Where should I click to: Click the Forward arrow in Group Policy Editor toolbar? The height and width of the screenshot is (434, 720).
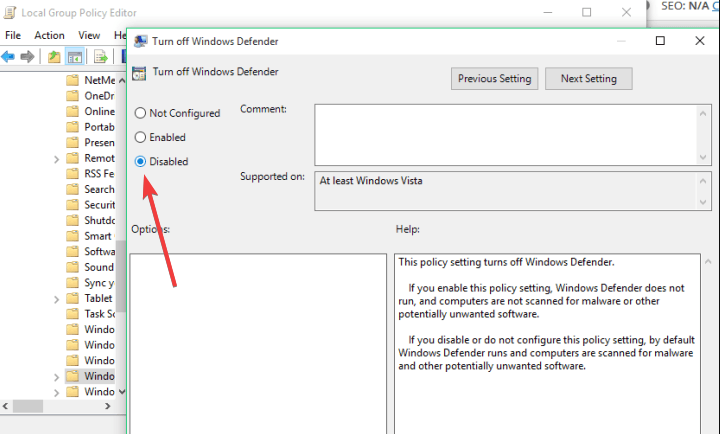pos(28,57)
